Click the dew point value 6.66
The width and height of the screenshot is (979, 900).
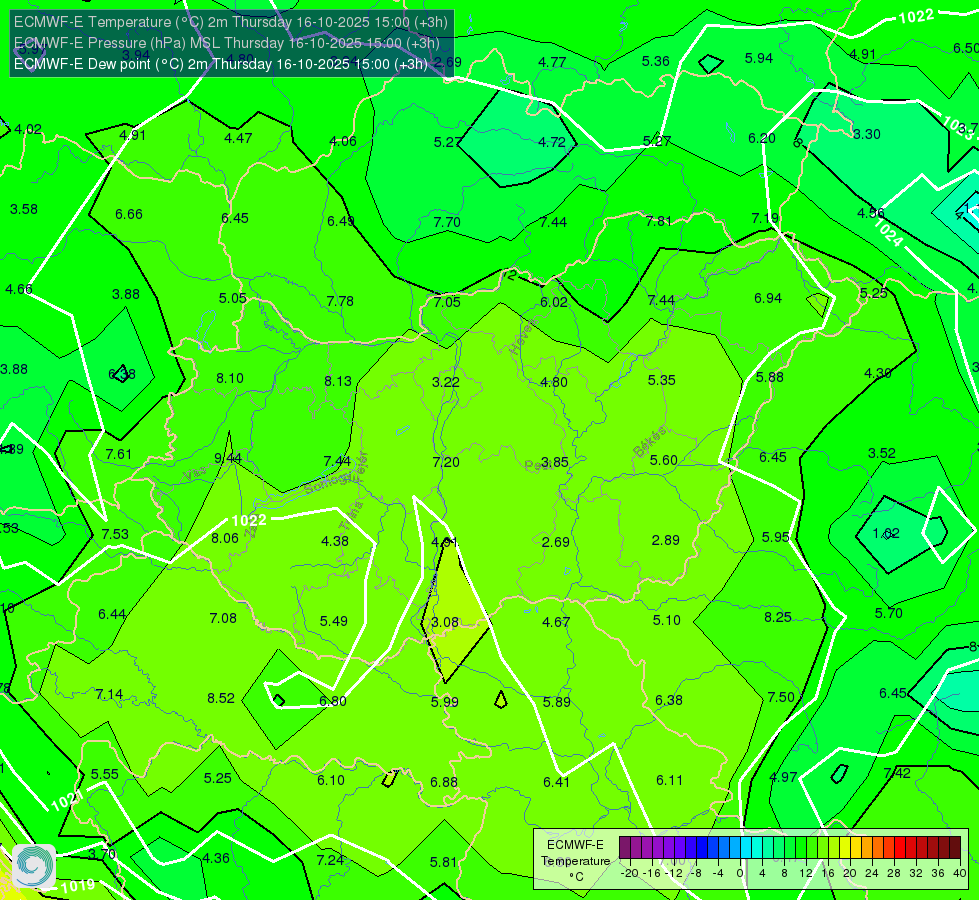pos(129,215)
